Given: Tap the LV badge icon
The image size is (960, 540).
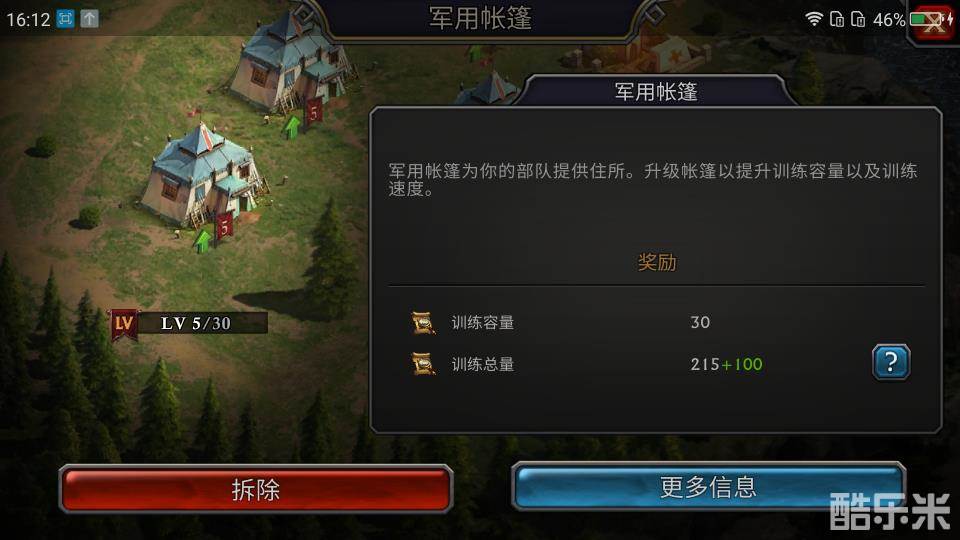Looking at the screenshot, I should pyautogui.click(x=124, y=324).
